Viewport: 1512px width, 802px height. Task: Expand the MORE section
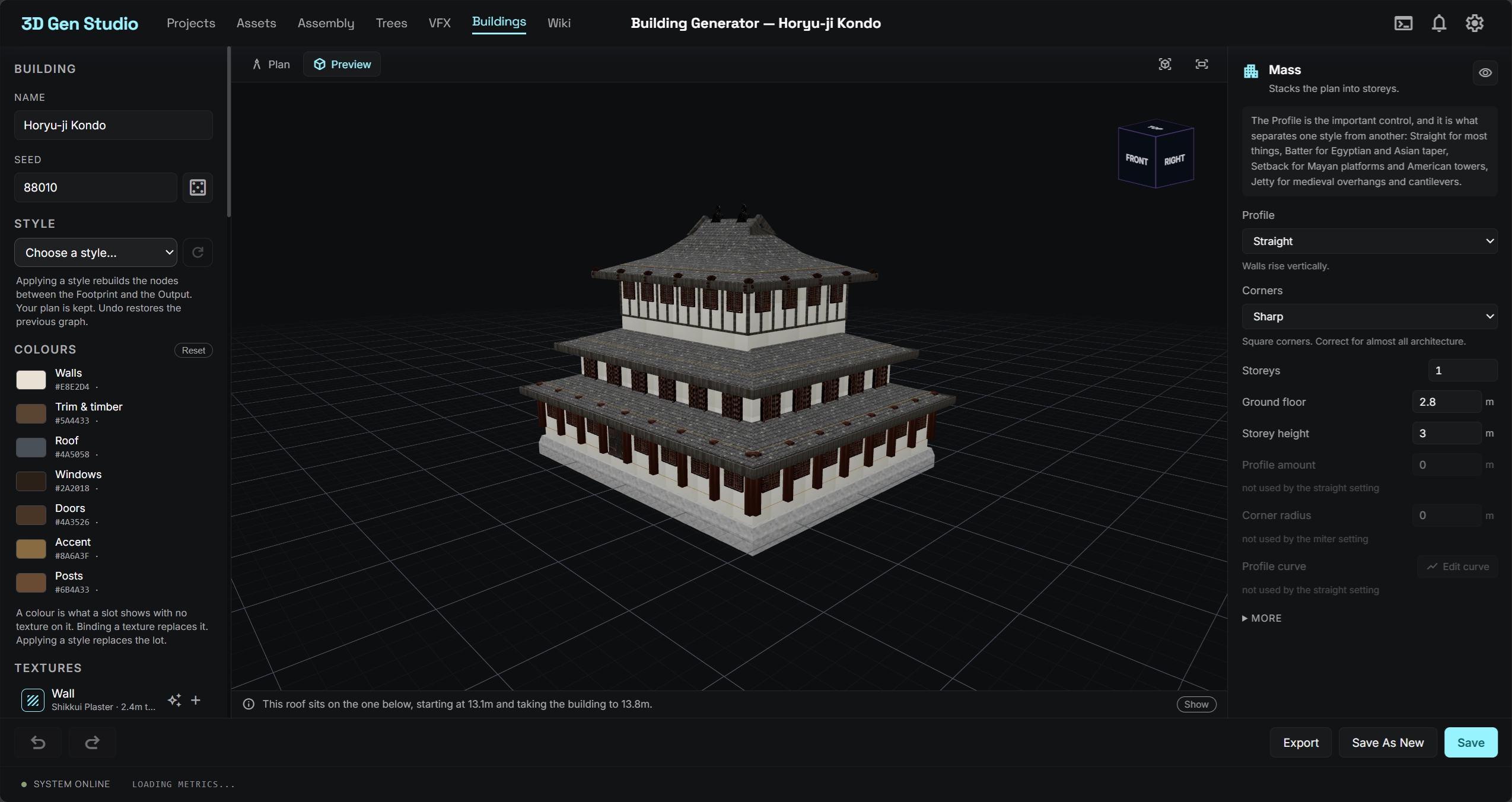[1262, 618]
